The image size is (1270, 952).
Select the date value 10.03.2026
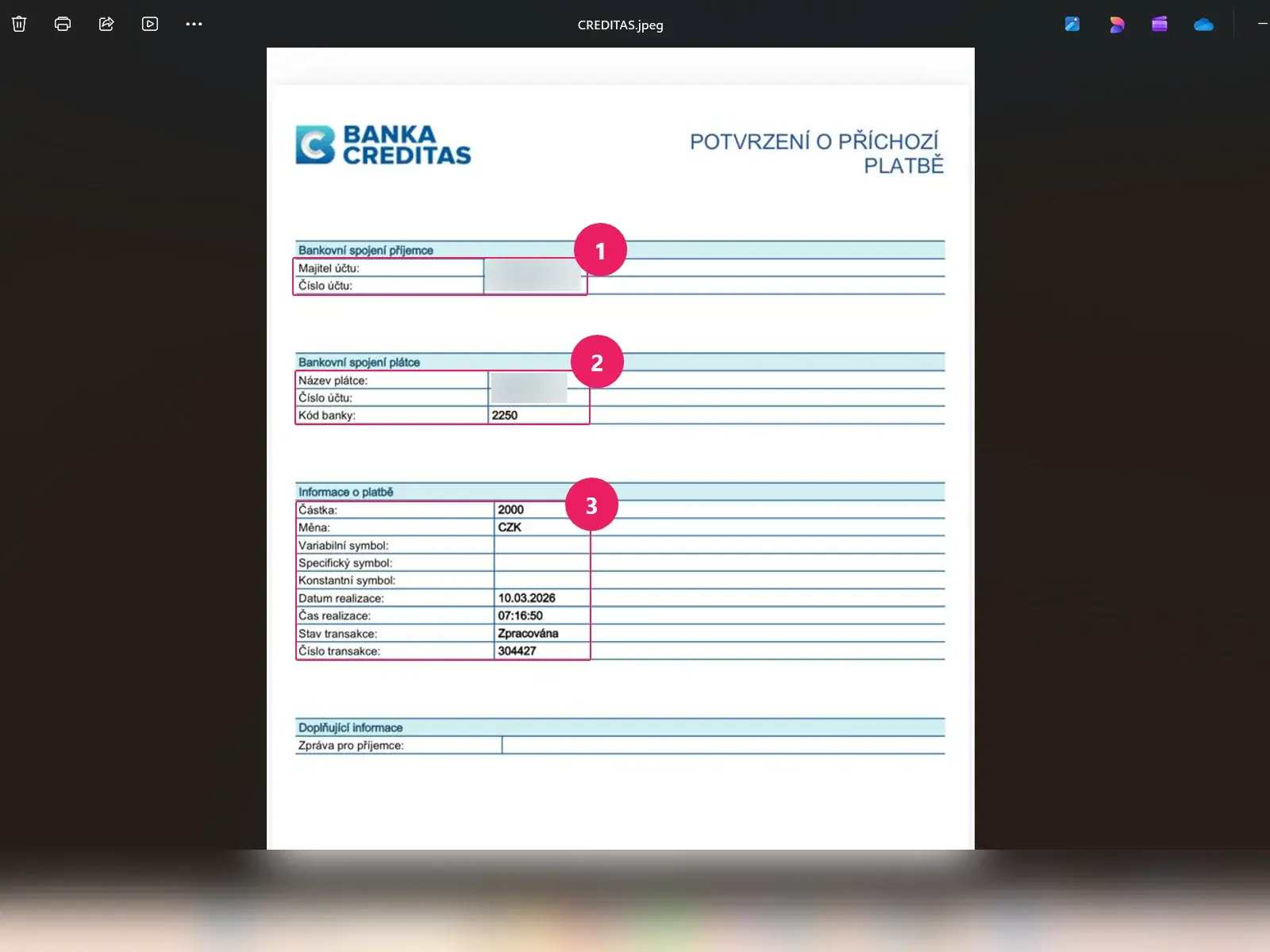[526, 597]
